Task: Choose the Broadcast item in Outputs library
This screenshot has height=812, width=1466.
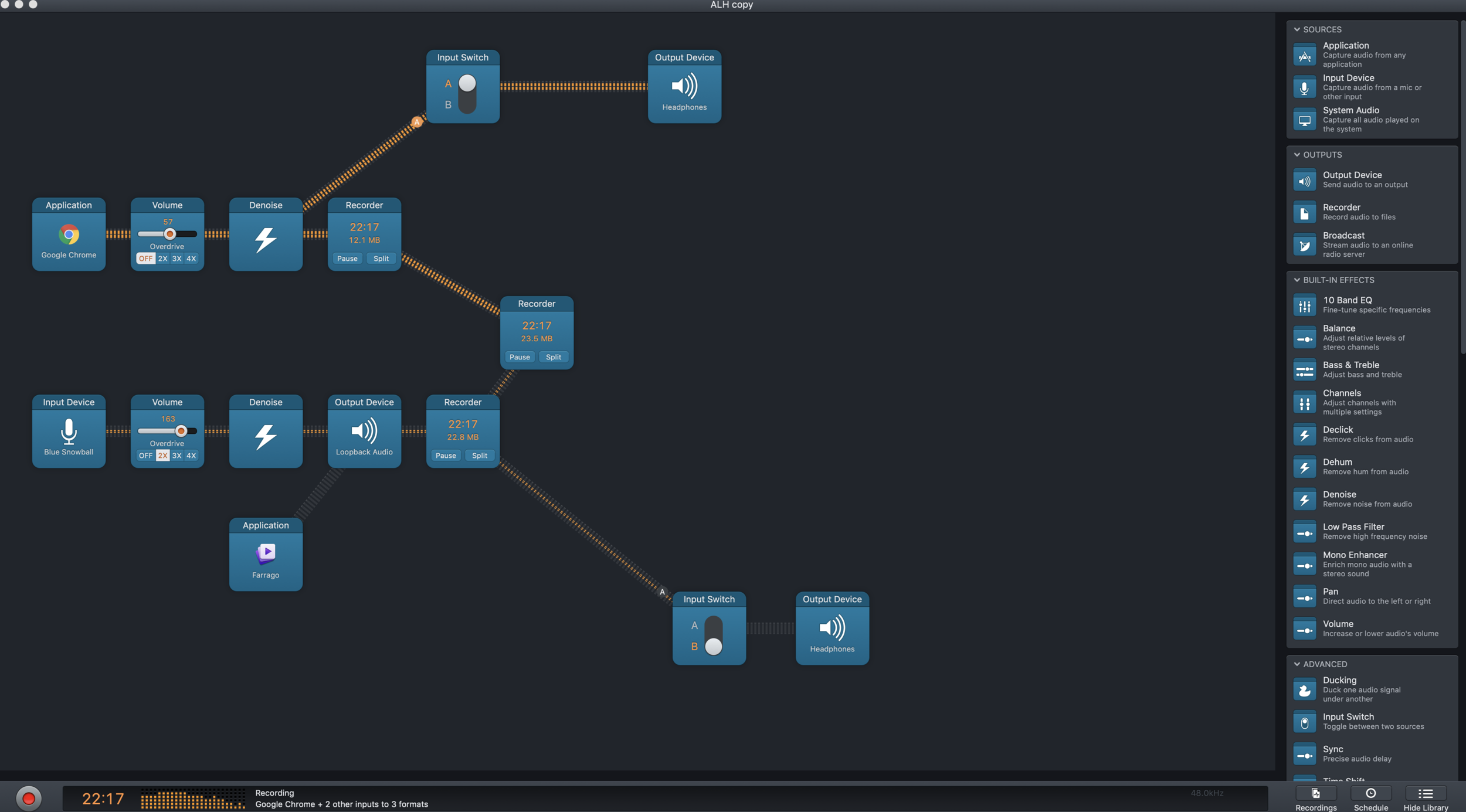Action: 1372,244
